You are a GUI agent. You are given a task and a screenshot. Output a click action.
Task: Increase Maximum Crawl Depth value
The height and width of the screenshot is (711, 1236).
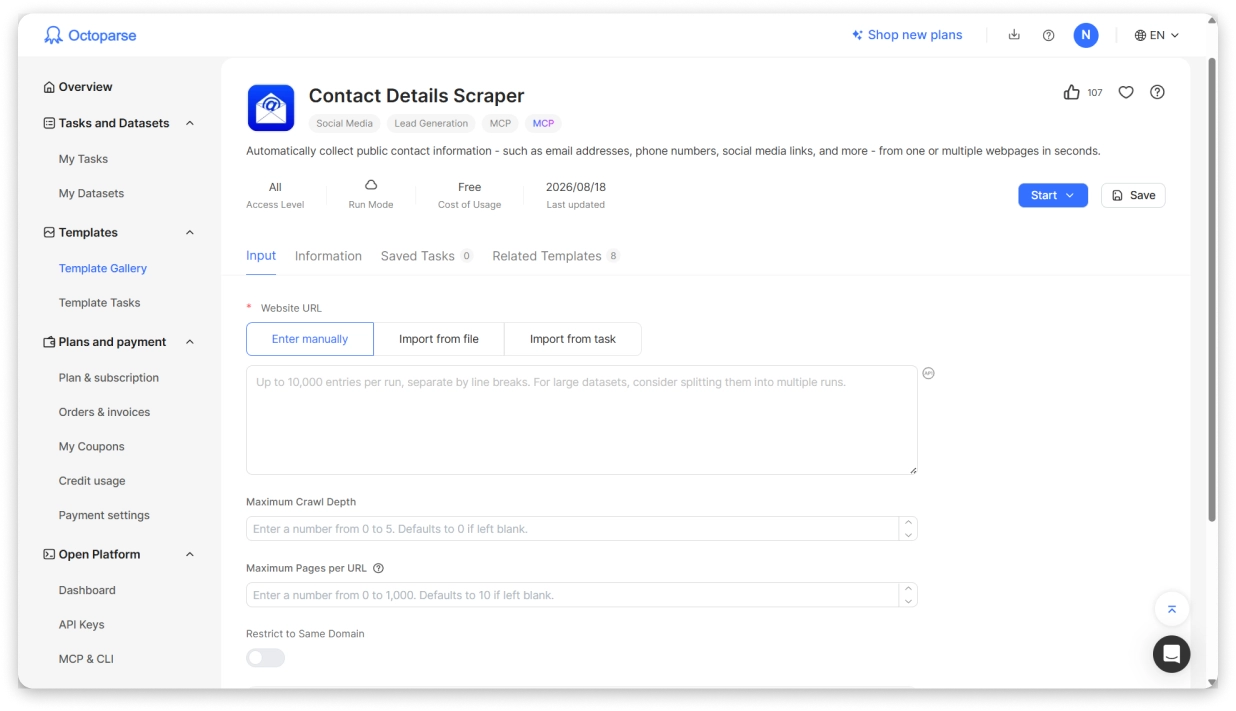click(x=908, y=522)
